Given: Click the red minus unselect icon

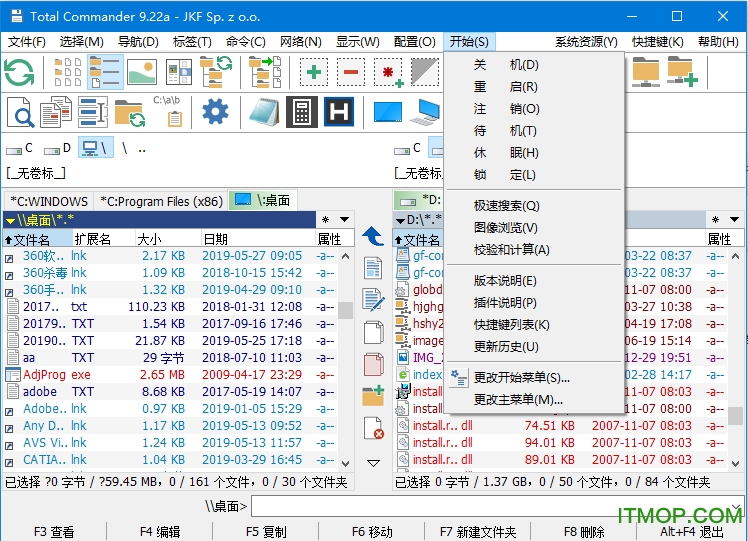Looking at the screenshot, I should pos(351,73).
